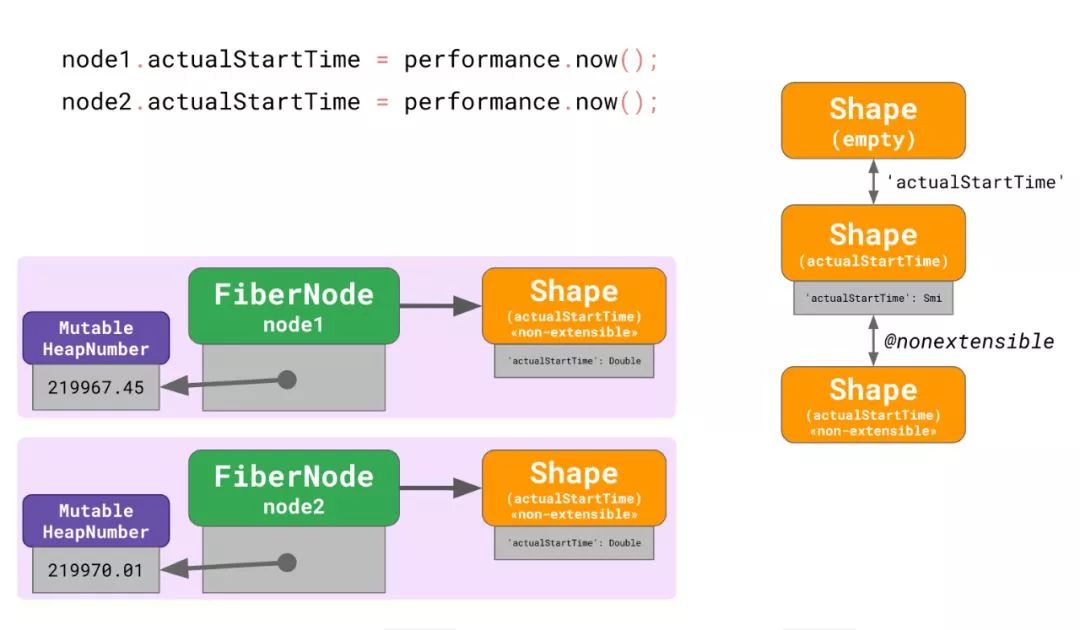
Task: Click the purple Mutable HeapNumber above 219967.45
Action: 96,339
